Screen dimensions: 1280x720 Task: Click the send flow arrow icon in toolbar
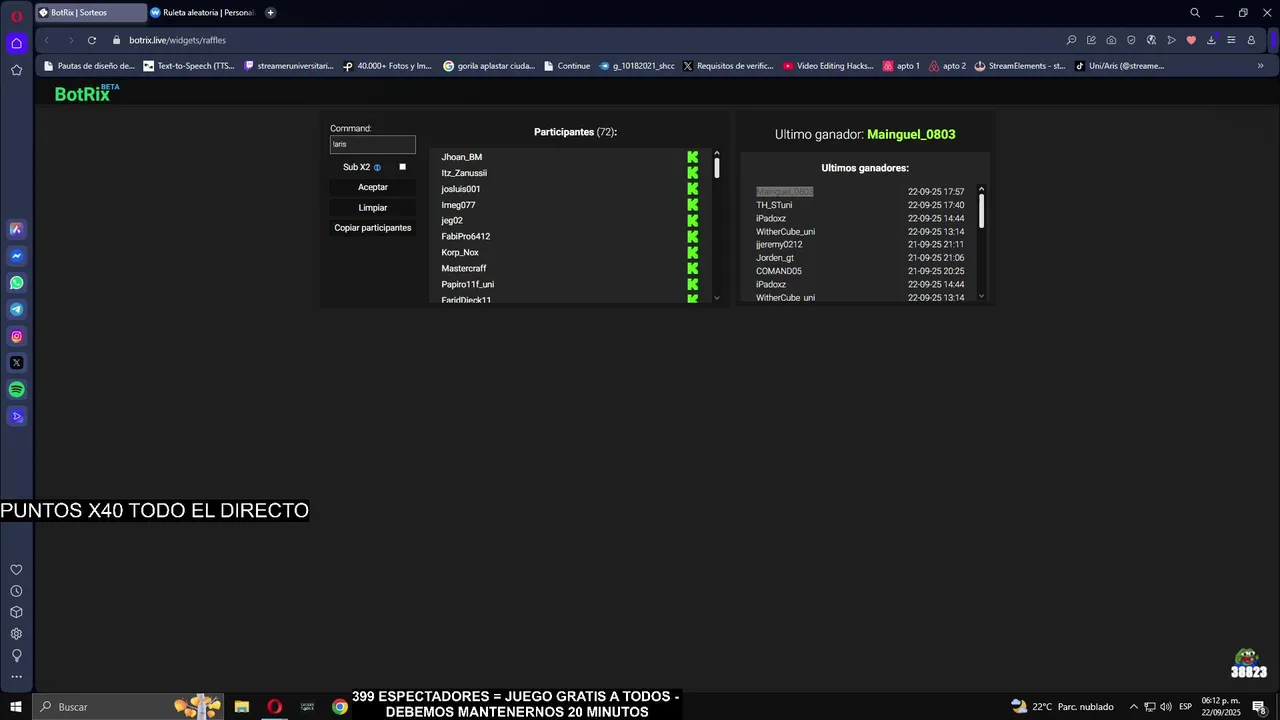1171,40
